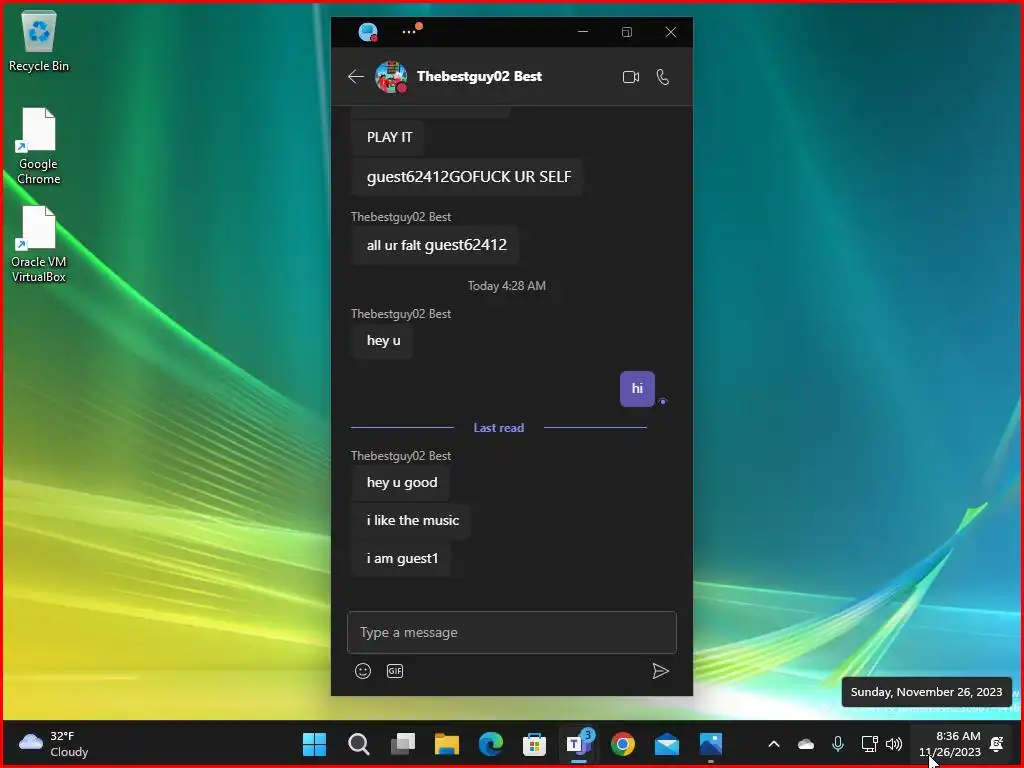
Task: Click the 'Today 4:28 AM' timestamp
Action: pos(507,286)
